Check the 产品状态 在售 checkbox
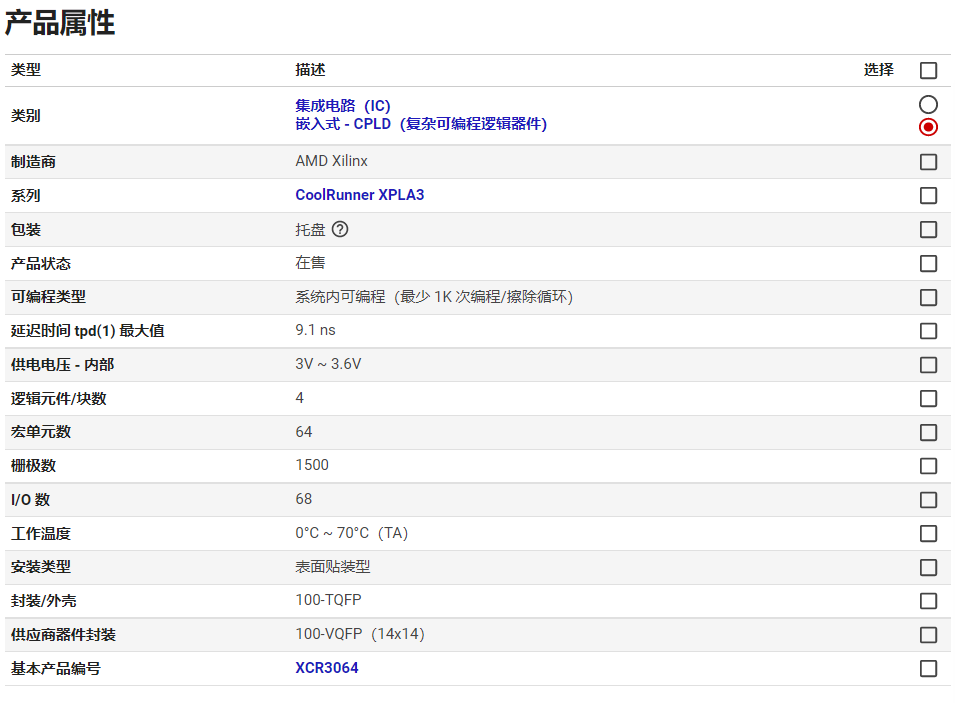The height and width of the screenshot is (703, 955). 928,263
